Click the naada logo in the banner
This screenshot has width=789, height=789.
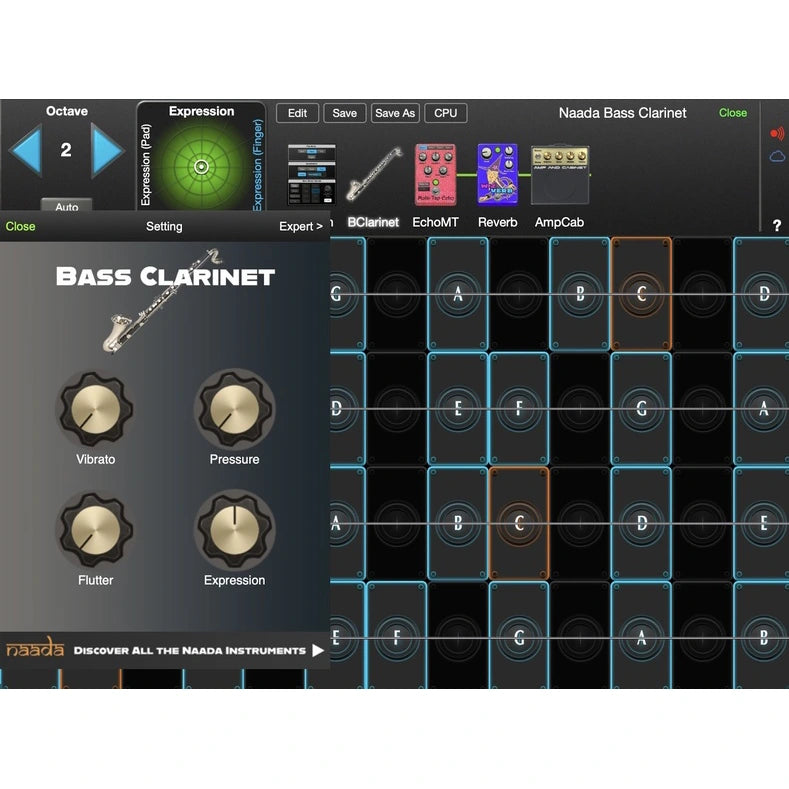click(x=35, y=648)
